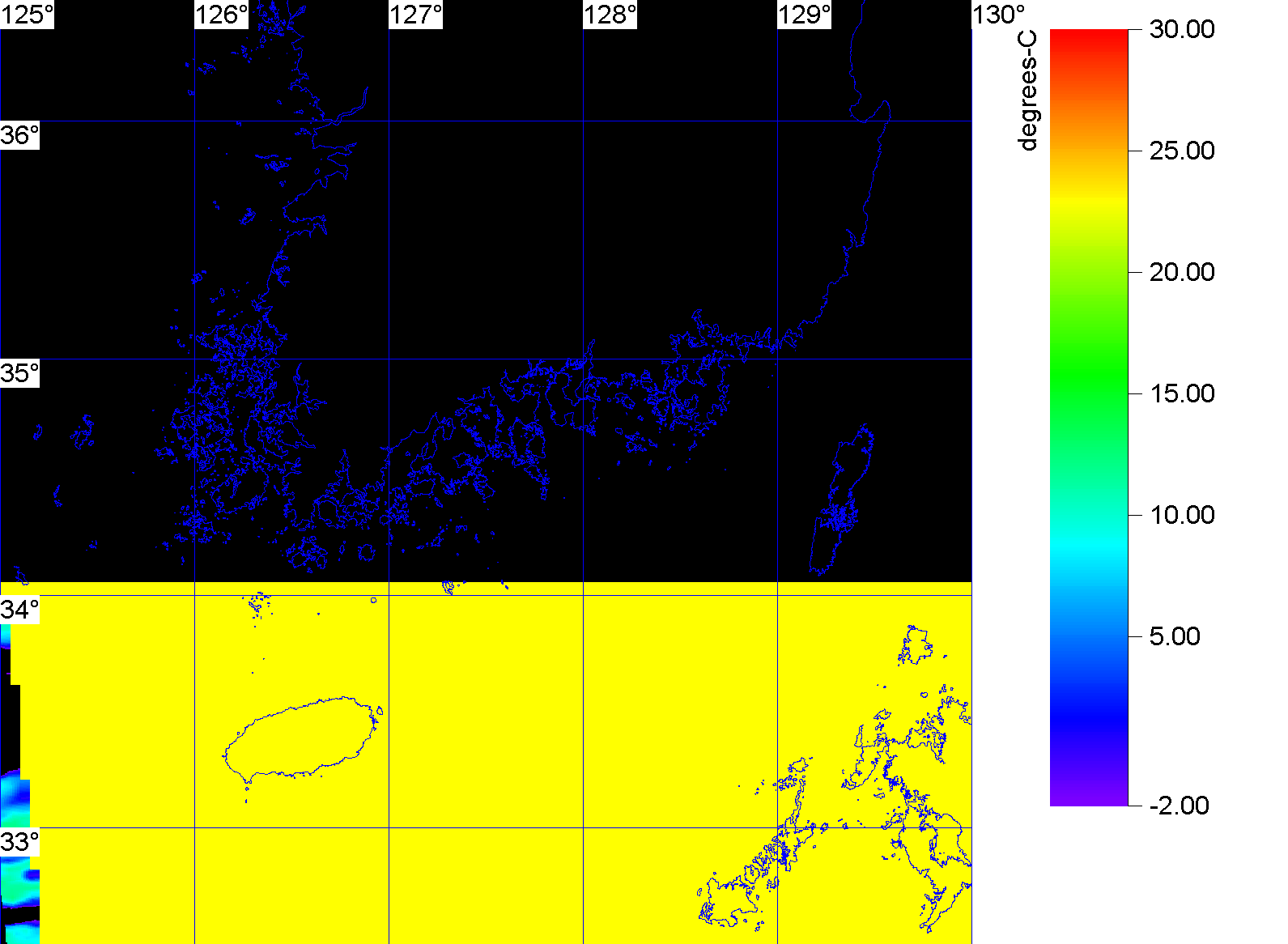Click the 10.00 value on the color scale
1288x944 pixels.
click(x=1182, y=515)
